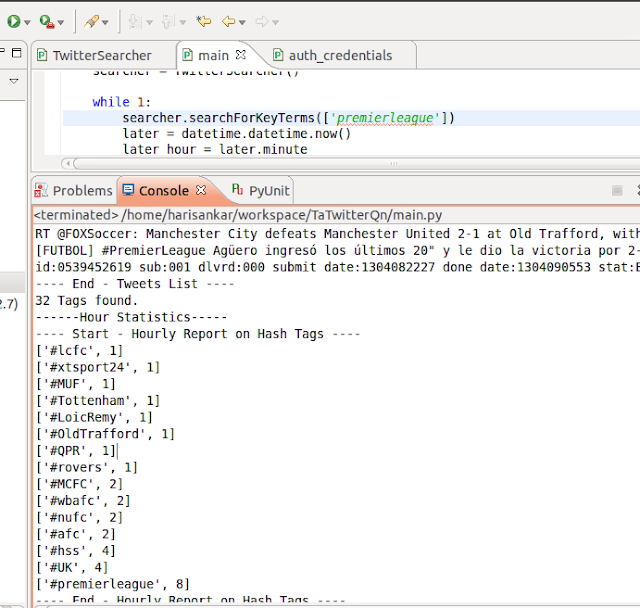Click the Last Edit Location icon

203,21
